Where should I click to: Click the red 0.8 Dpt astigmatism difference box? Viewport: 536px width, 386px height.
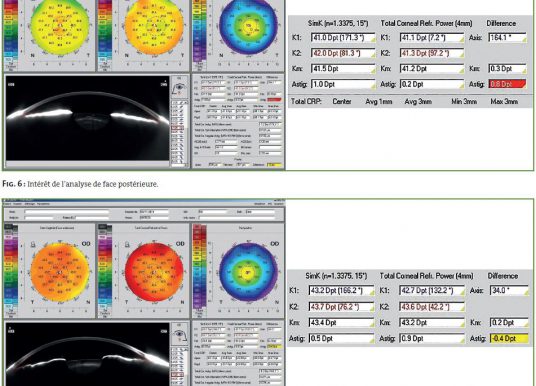[507, 84]
